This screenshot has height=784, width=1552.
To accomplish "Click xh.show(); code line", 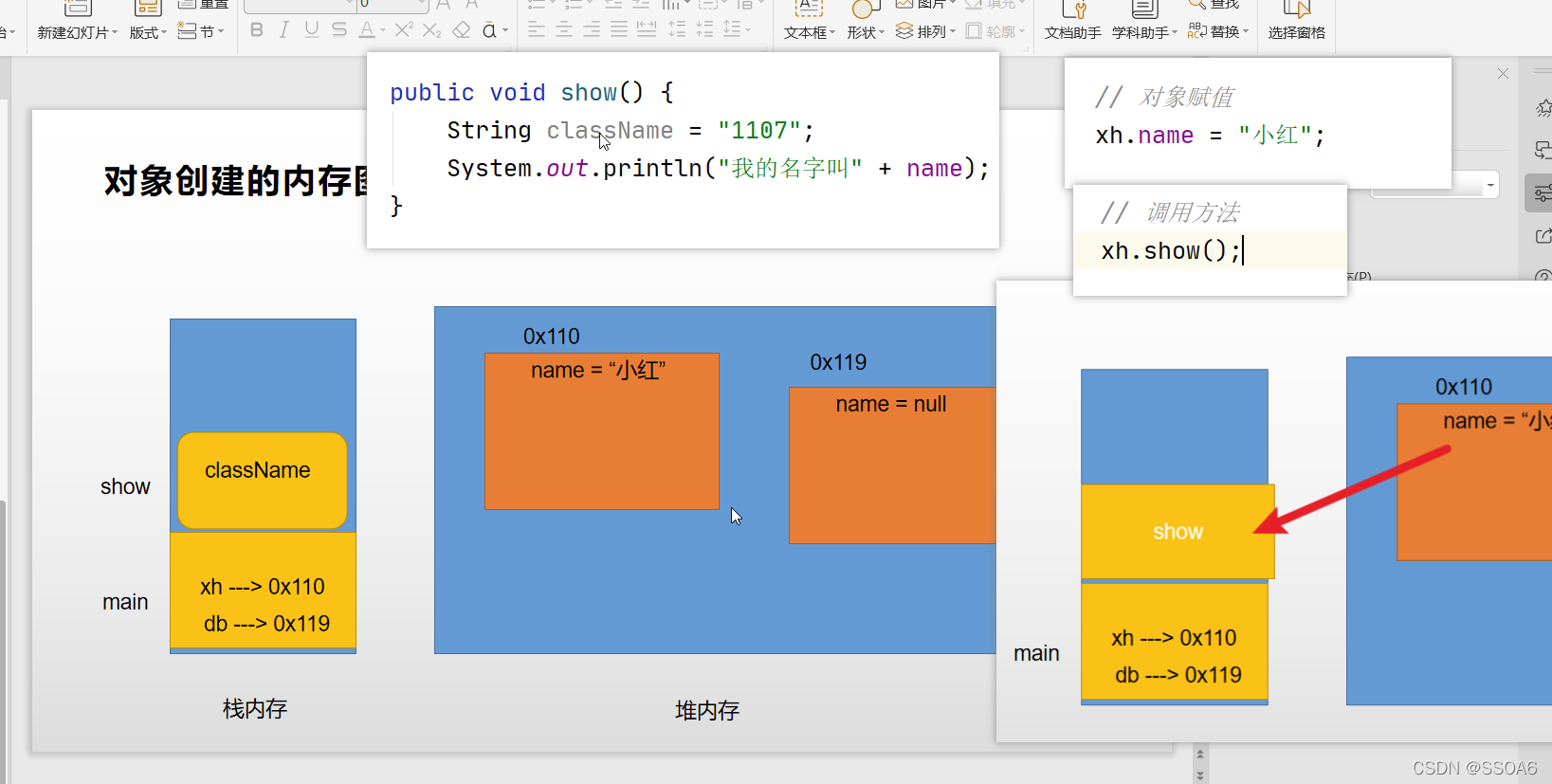I will click(1171, 250).
